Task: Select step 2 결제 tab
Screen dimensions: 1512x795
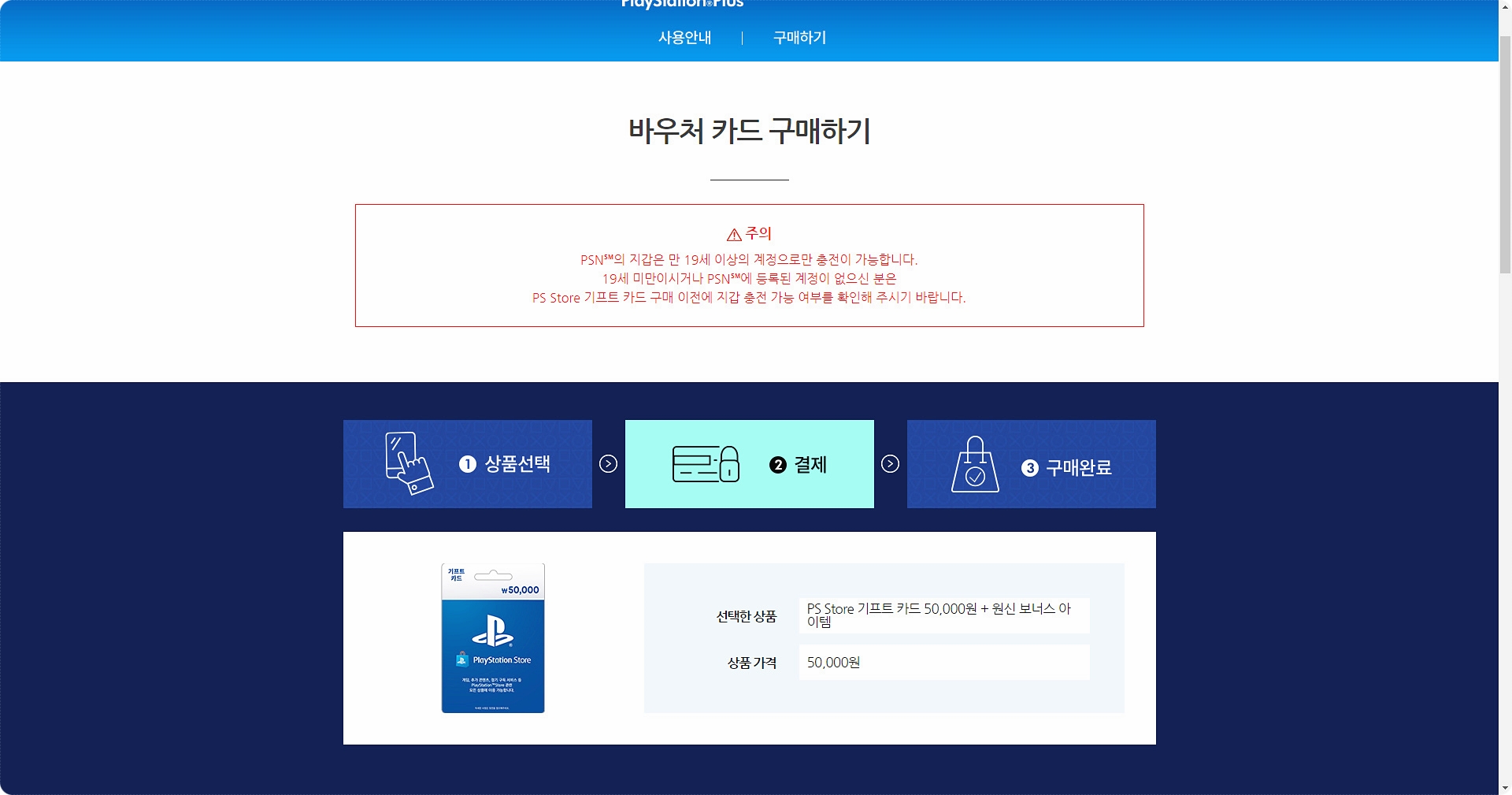Action: 750,464
